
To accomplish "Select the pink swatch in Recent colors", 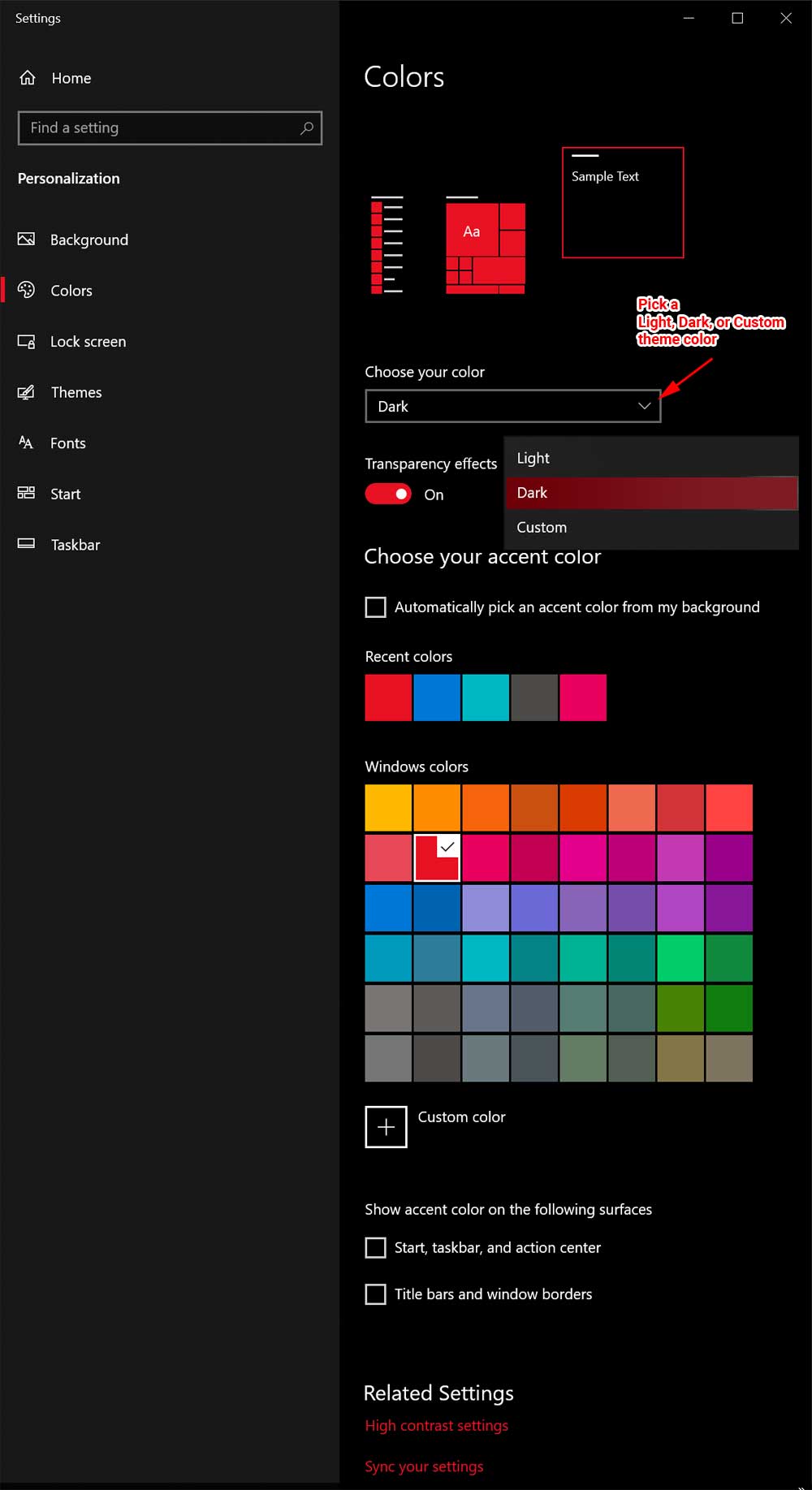I will point(583,697).
